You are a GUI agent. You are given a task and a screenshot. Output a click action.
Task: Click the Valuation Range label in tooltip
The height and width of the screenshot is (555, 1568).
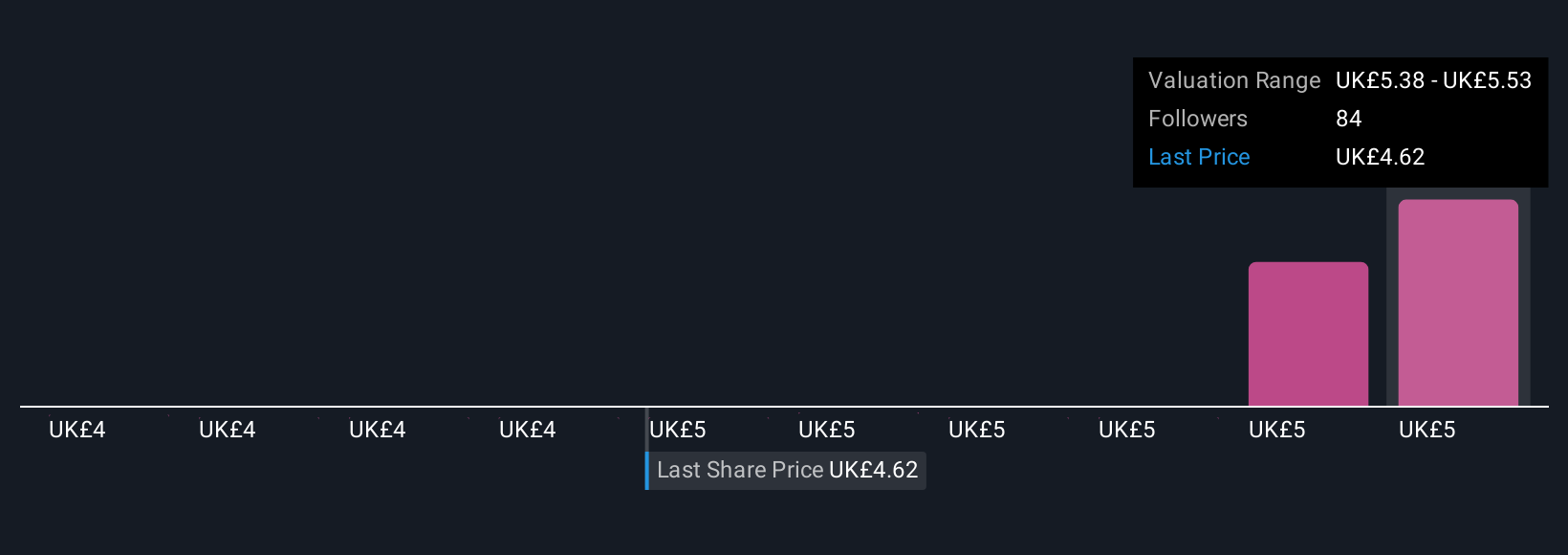1234,80
